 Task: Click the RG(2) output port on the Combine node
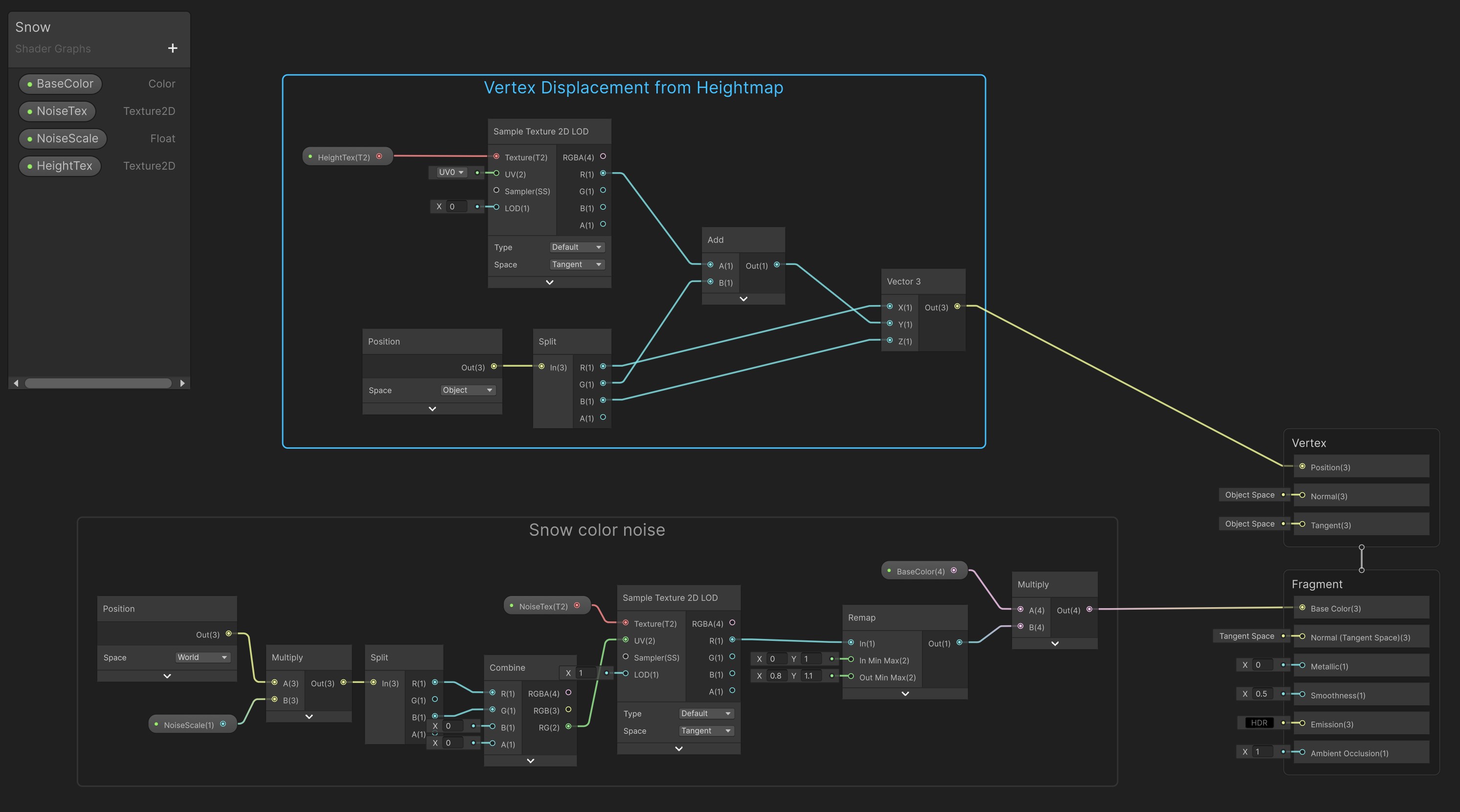point(568,726)
